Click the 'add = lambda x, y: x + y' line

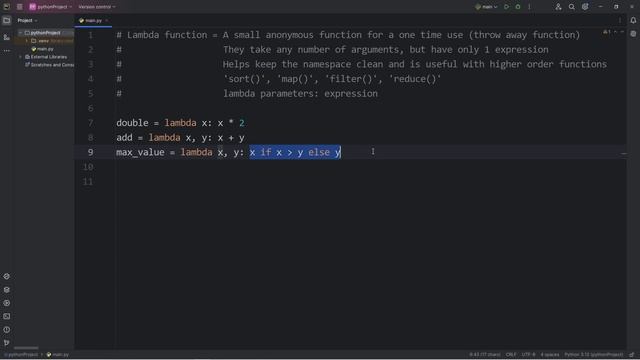180,138
